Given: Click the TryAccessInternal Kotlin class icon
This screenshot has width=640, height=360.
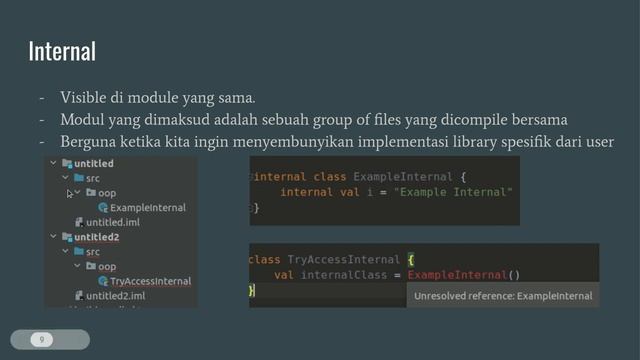Looking at the screenshot, I should 103,281.
